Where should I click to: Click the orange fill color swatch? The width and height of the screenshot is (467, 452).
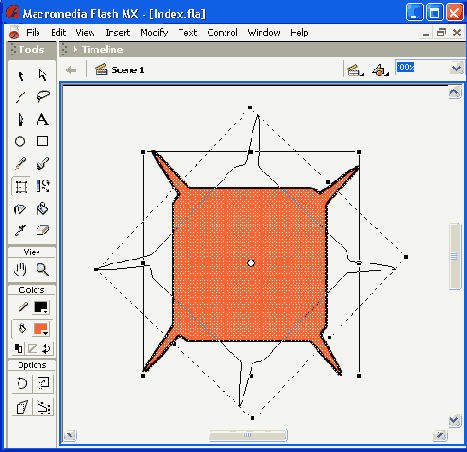(x=41, y=329)
